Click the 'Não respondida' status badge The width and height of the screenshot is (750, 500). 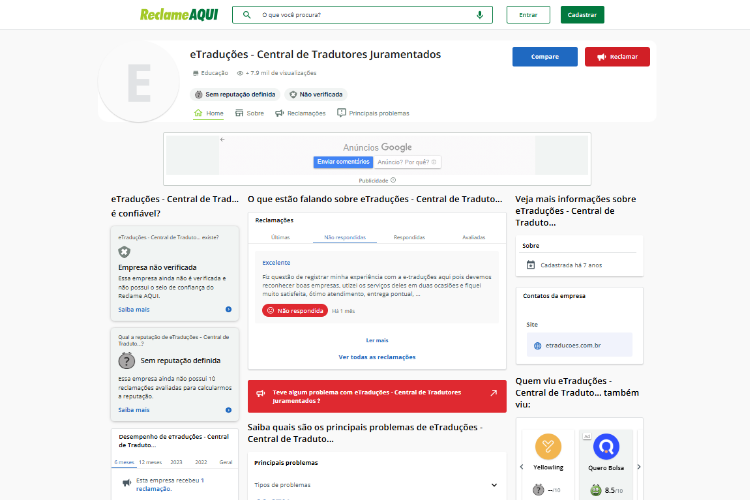295,311
